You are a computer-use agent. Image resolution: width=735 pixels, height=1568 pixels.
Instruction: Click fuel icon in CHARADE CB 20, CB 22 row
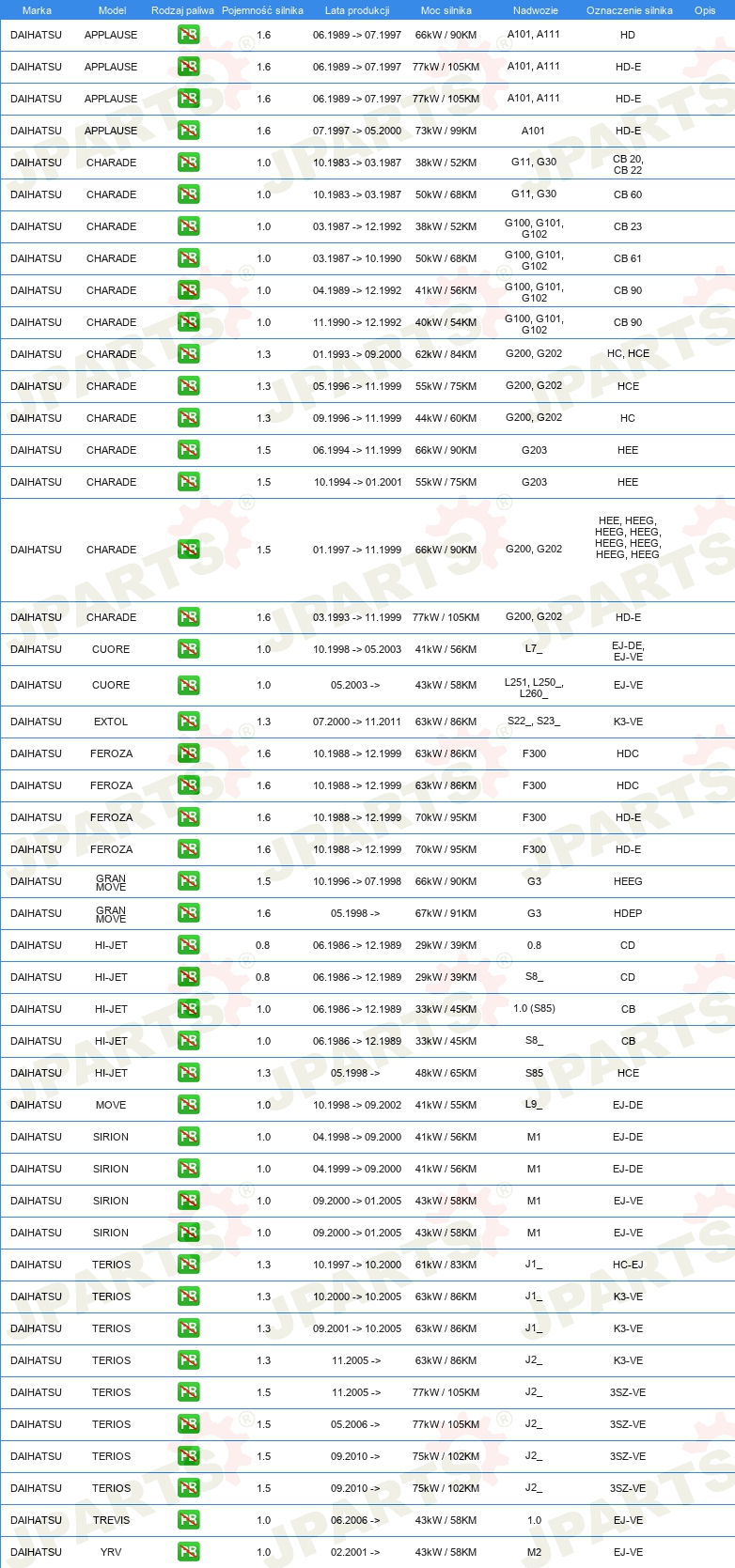pyautogui.click(x=188, y=163)
